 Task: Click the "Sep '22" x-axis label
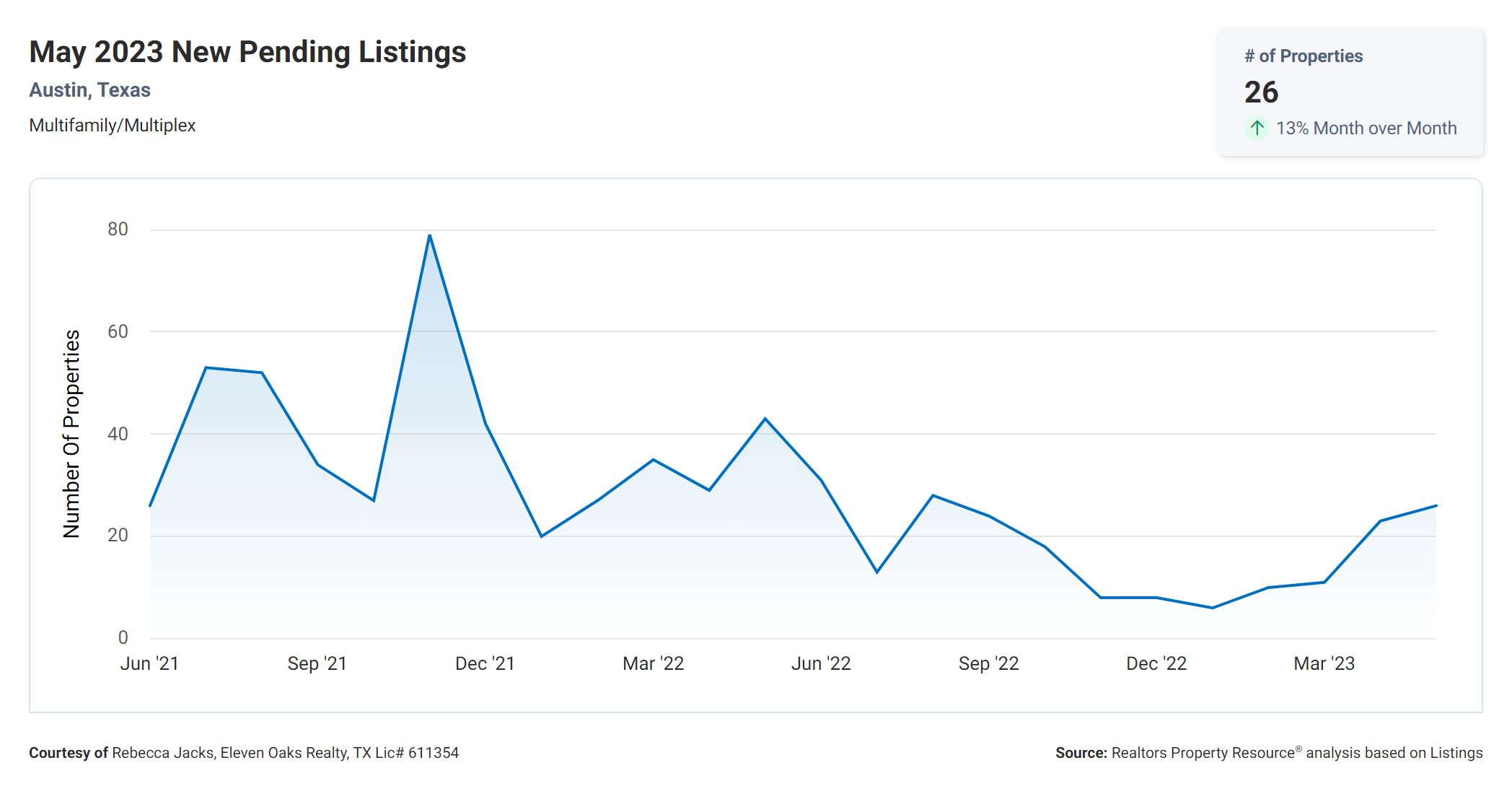988,663
